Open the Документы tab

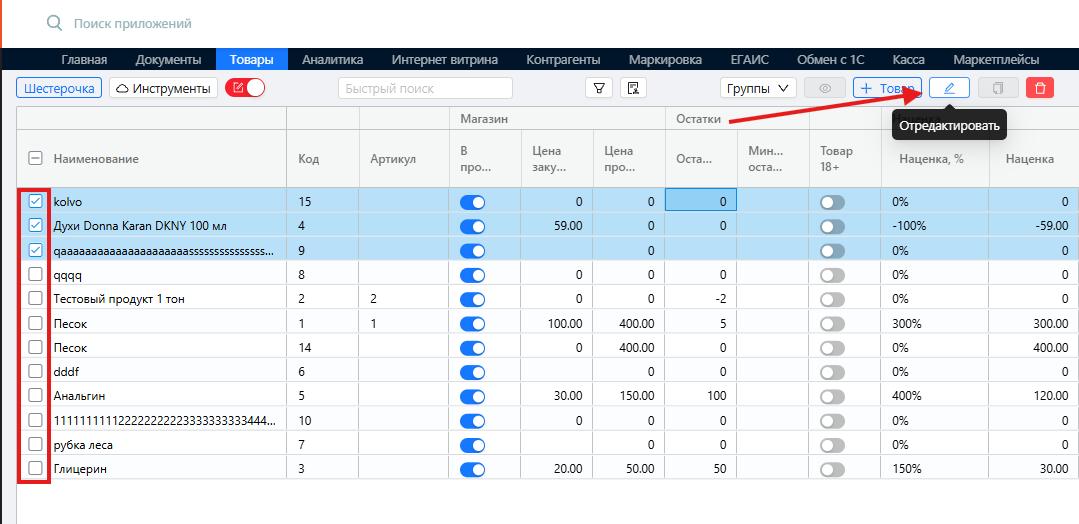(x=169, y=60)
